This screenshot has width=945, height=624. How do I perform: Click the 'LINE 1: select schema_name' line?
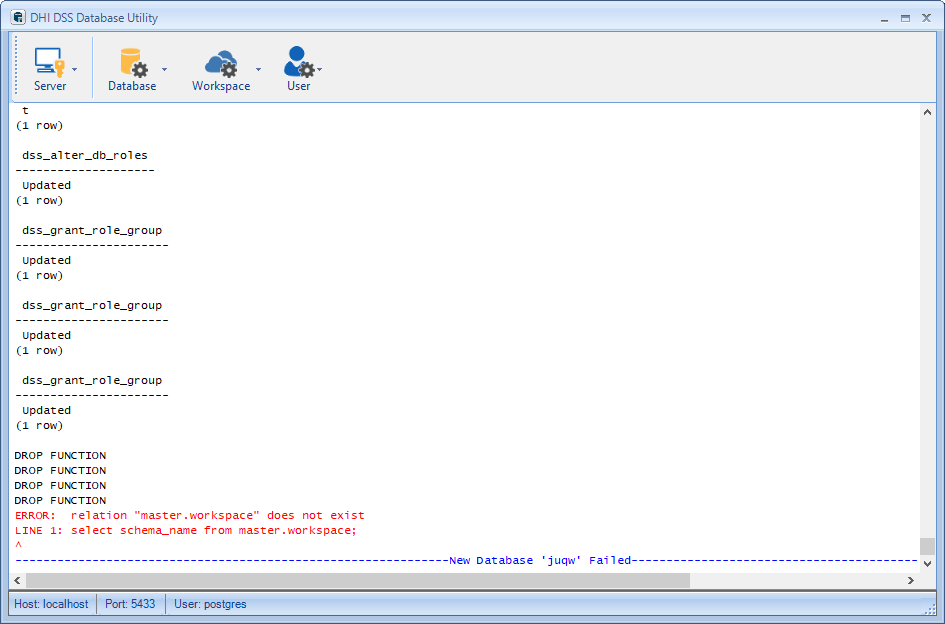click(186, 531)
